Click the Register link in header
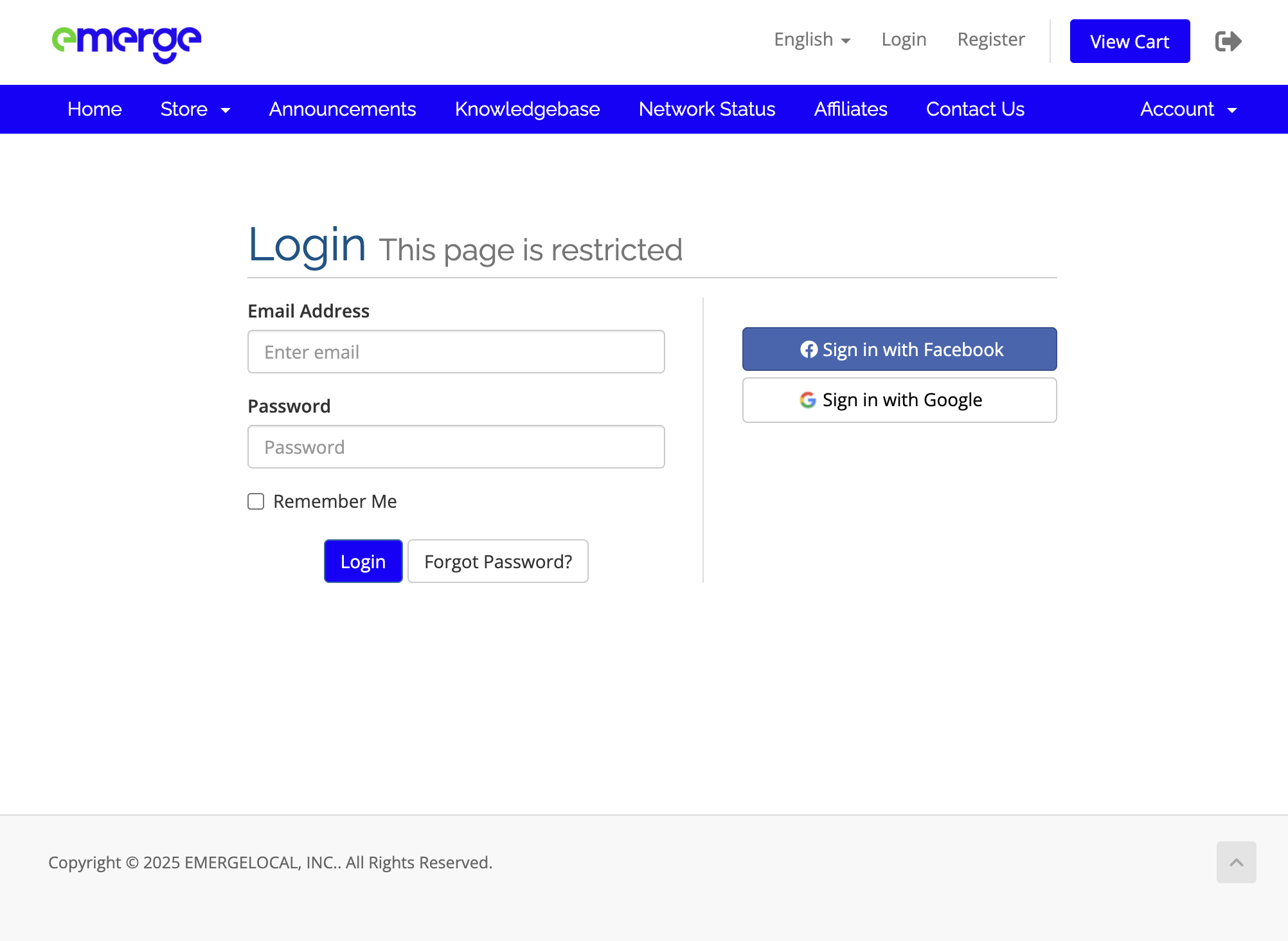1288x941 pixels. 990,40
